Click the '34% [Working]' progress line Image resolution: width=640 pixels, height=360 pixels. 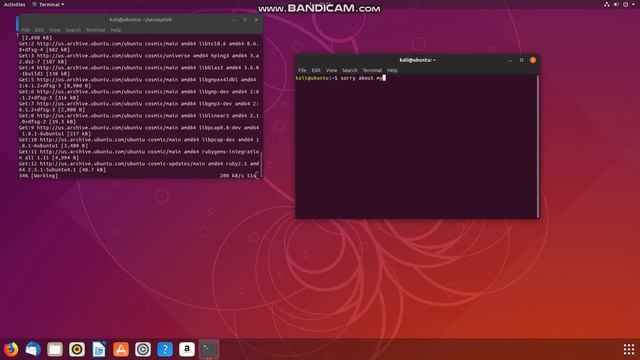click(38, 176)
